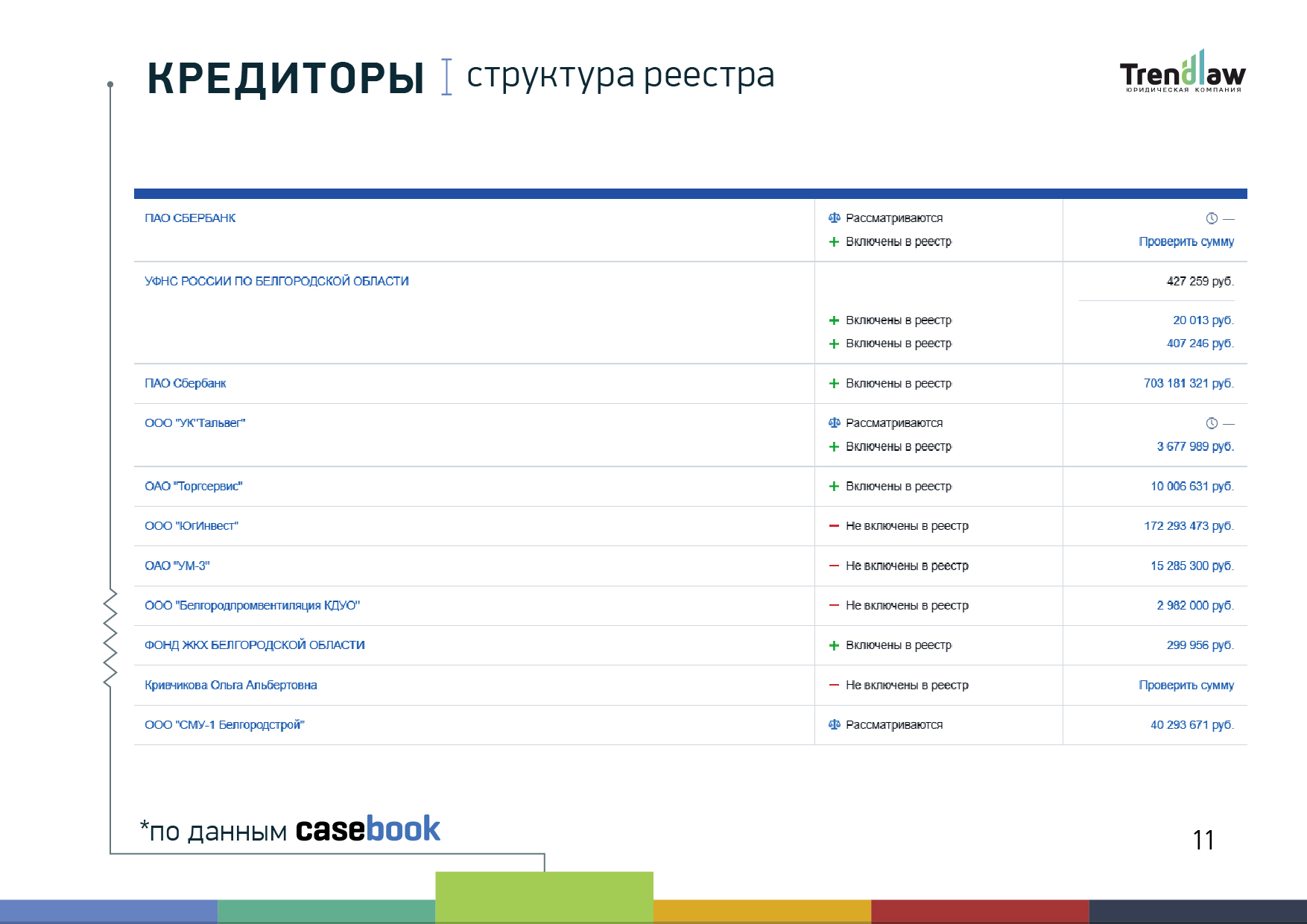Click Проверить сумму in ПАО СБЕРБАНК row
Image resolution: width=1307 pixels, height=924 pixels.
[x=1186, y=242]
